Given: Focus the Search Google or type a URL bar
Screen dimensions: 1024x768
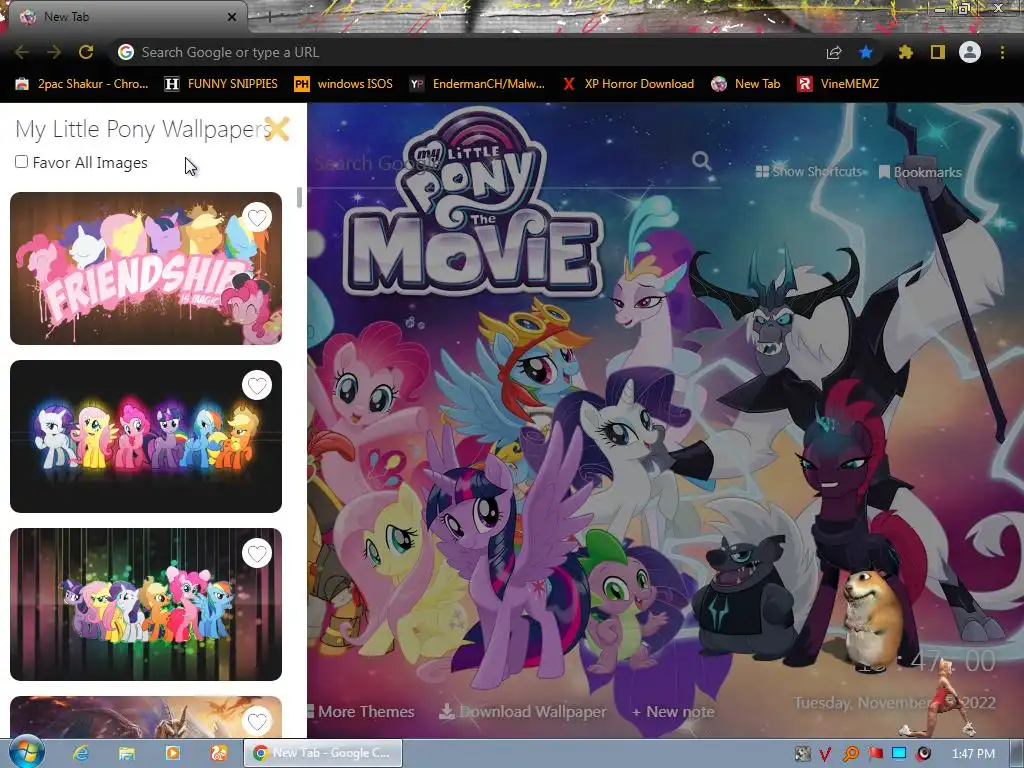Looking at the screenshot, I should tap(470, 52).
